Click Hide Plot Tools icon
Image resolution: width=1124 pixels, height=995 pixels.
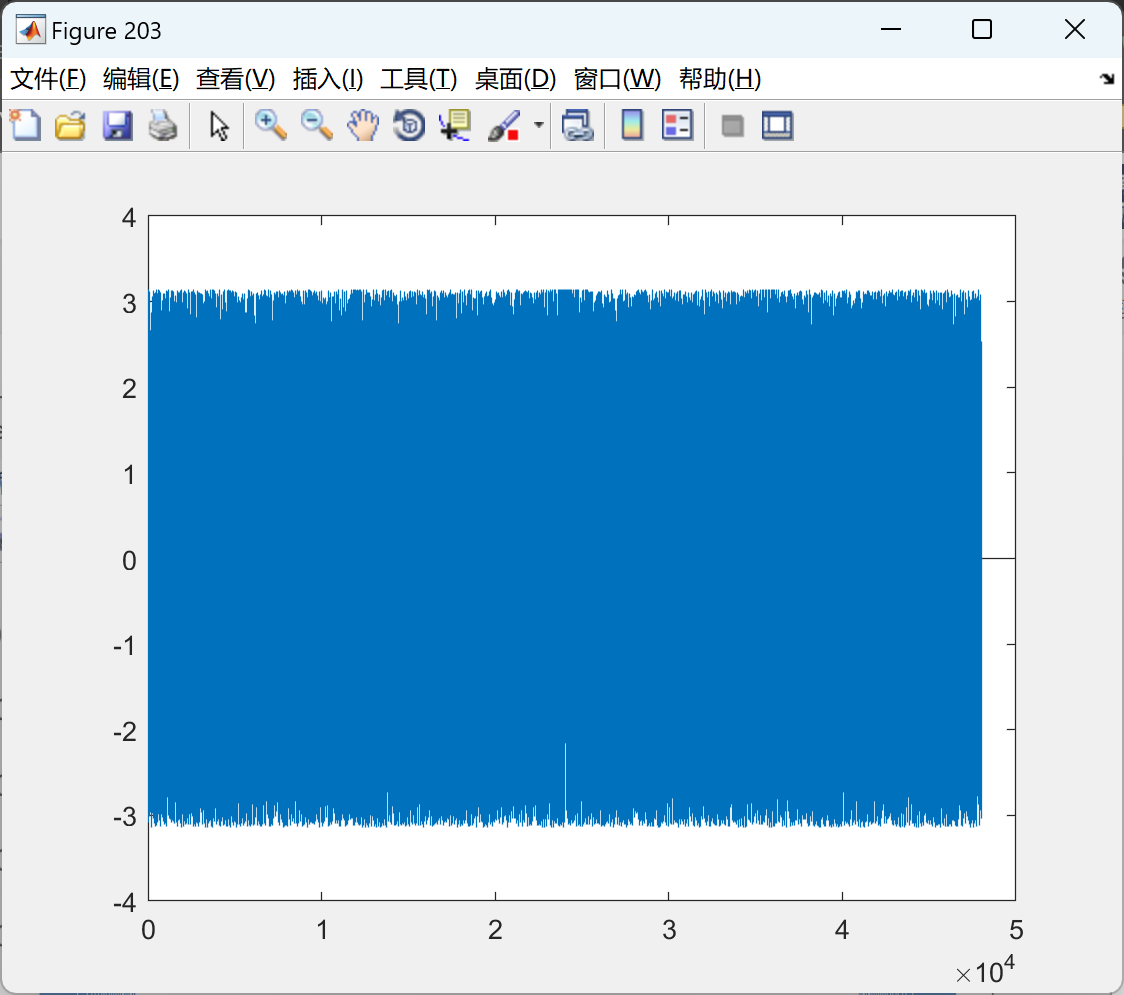(x=732, y=125)
